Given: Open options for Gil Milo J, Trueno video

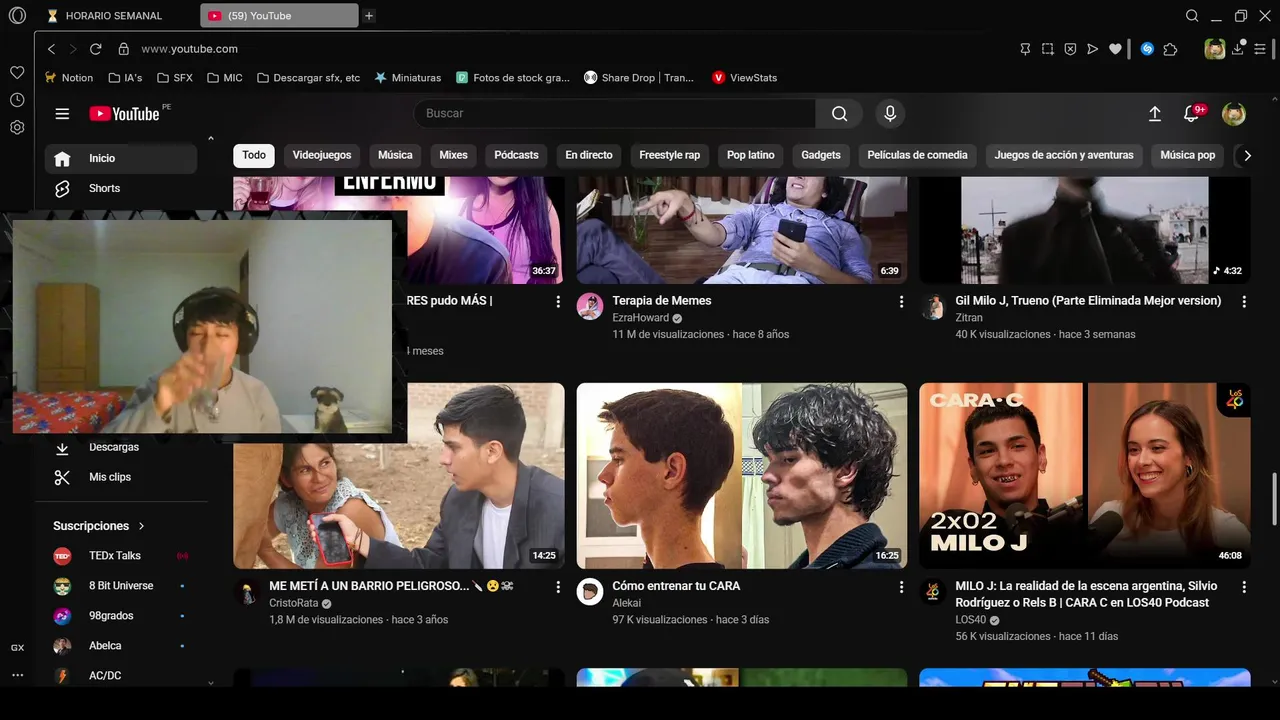Looking at the screenshot, I should coord(1244,301).
